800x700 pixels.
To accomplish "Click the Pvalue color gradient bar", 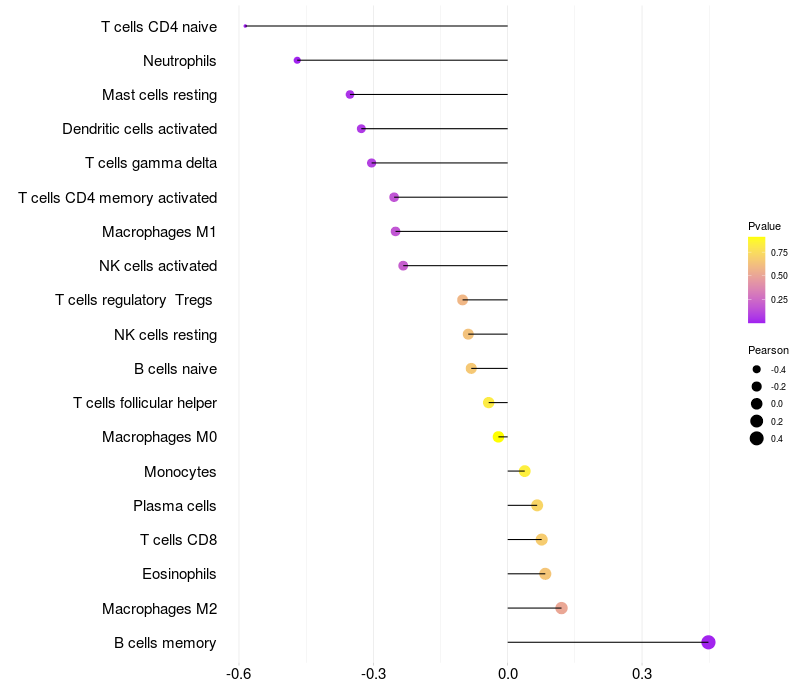I will (x=757, y=280).
